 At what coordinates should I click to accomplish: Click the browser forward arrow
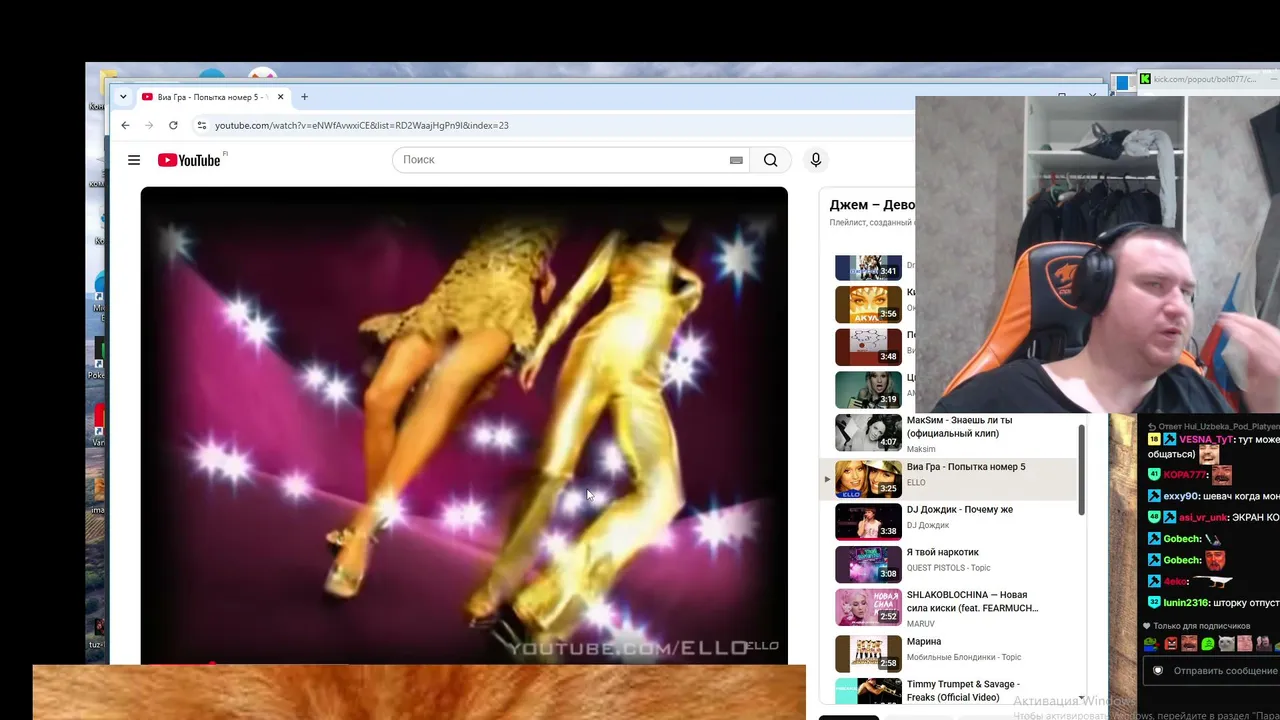coord(149,125)
